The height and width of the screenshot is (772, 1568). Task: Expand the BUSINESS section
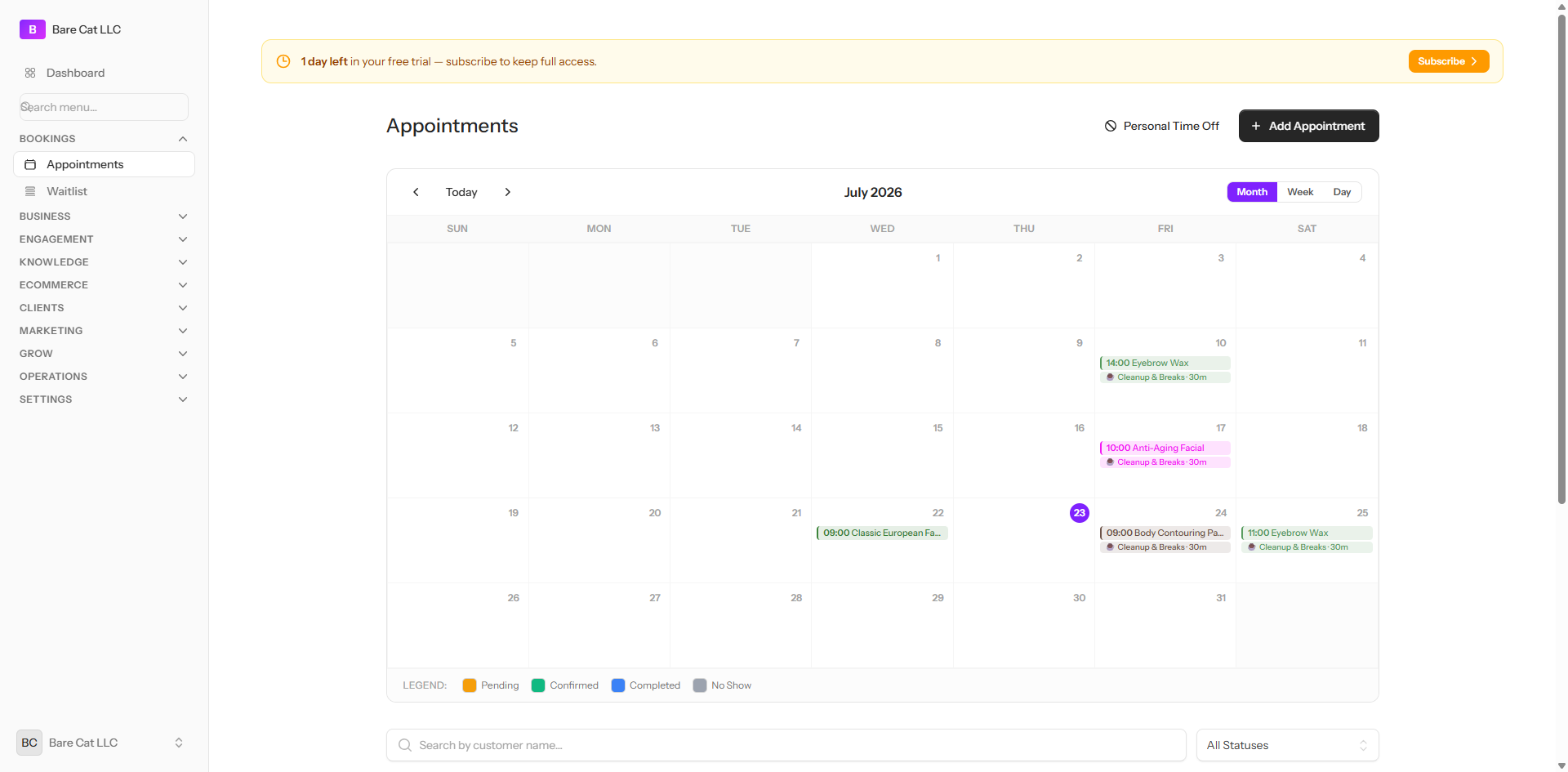pos(104,216)
